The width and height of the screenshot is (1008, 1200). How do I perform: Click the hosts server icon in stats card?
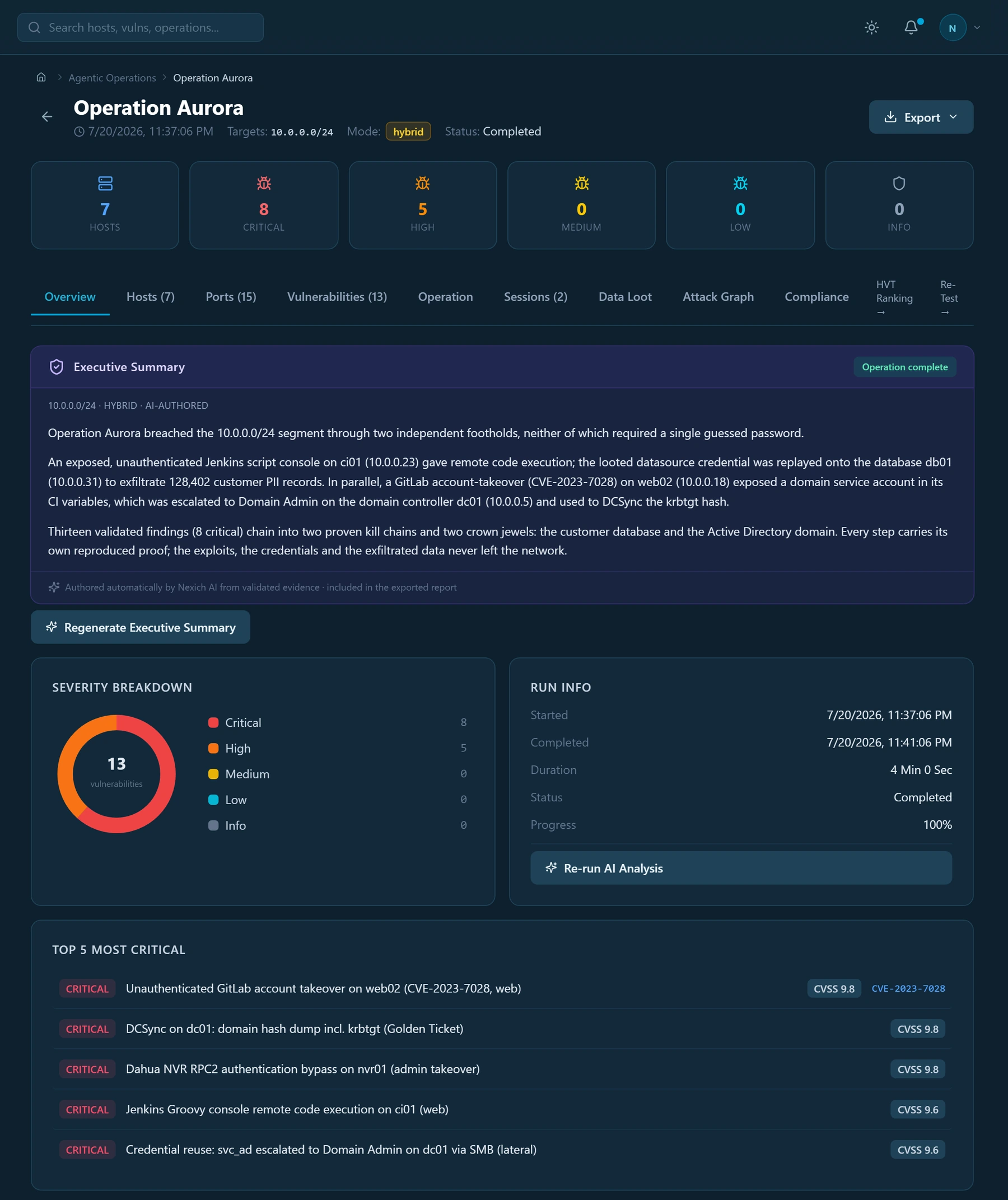[105, 184]
